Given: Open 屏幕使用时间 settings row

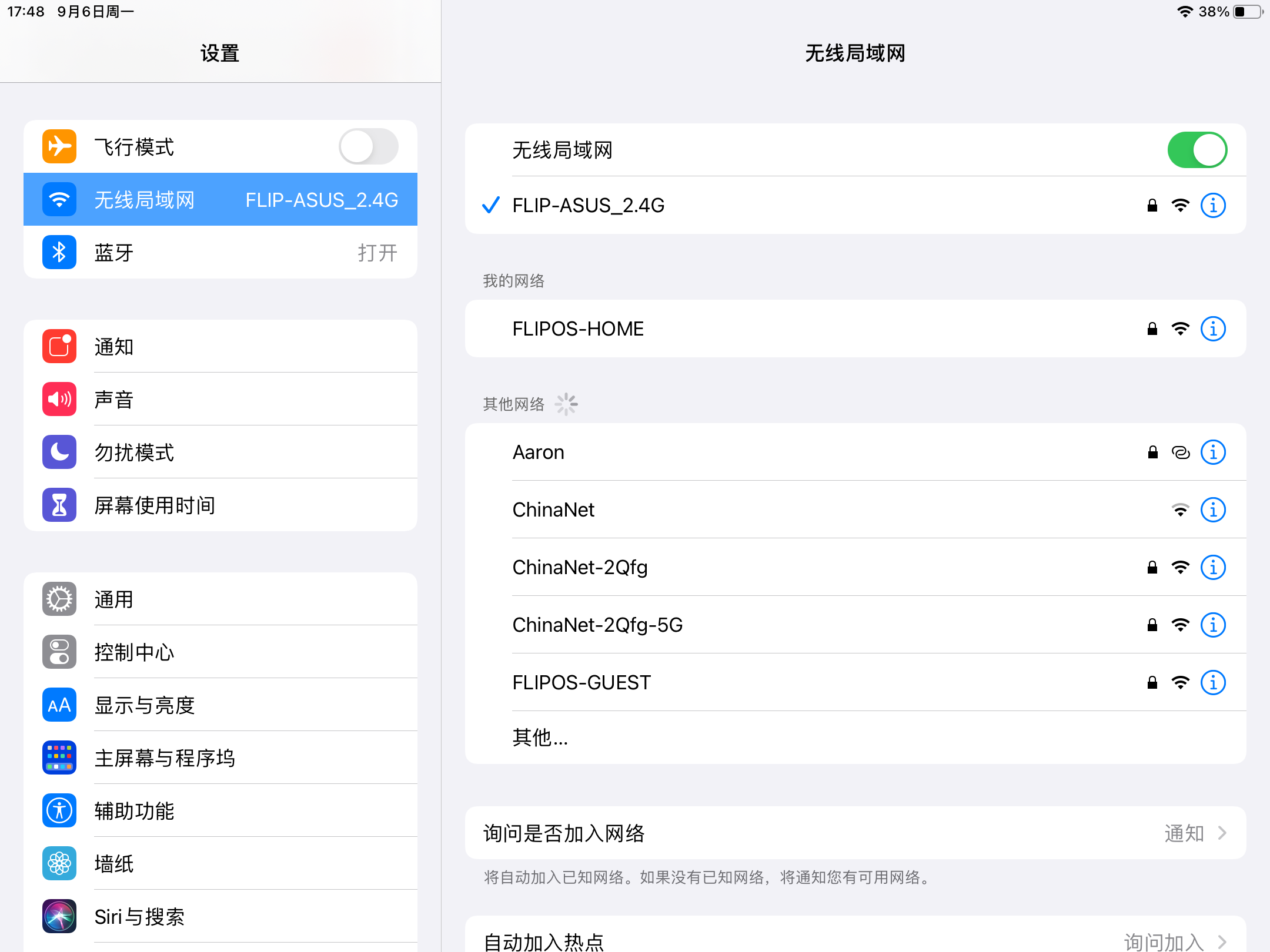Looking at the screenshot, I should click(220, 505).
